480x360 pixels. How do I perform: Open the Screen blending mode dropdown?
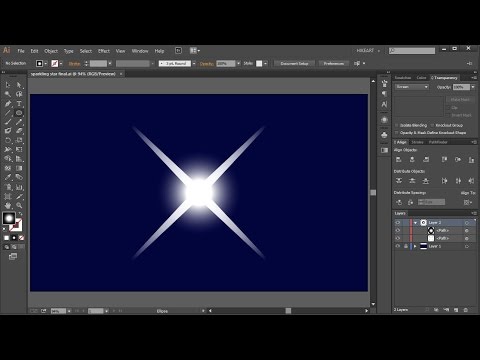[x=412, y=87]
